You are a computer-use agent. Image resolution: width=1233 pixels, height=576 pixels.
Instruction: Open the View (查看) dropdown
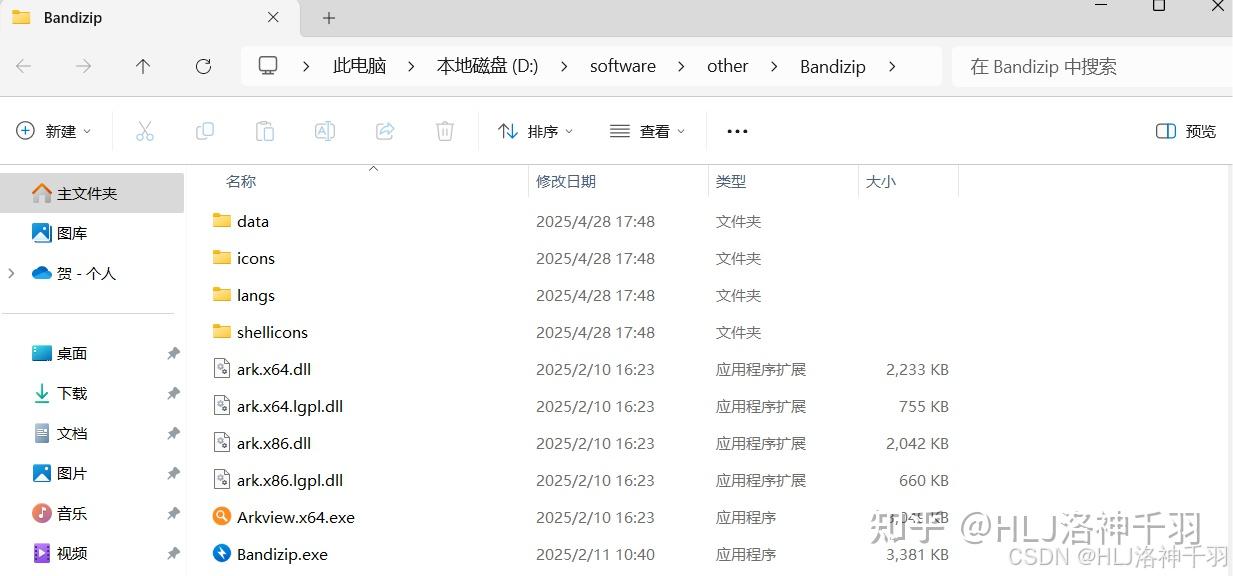point(648,131)
